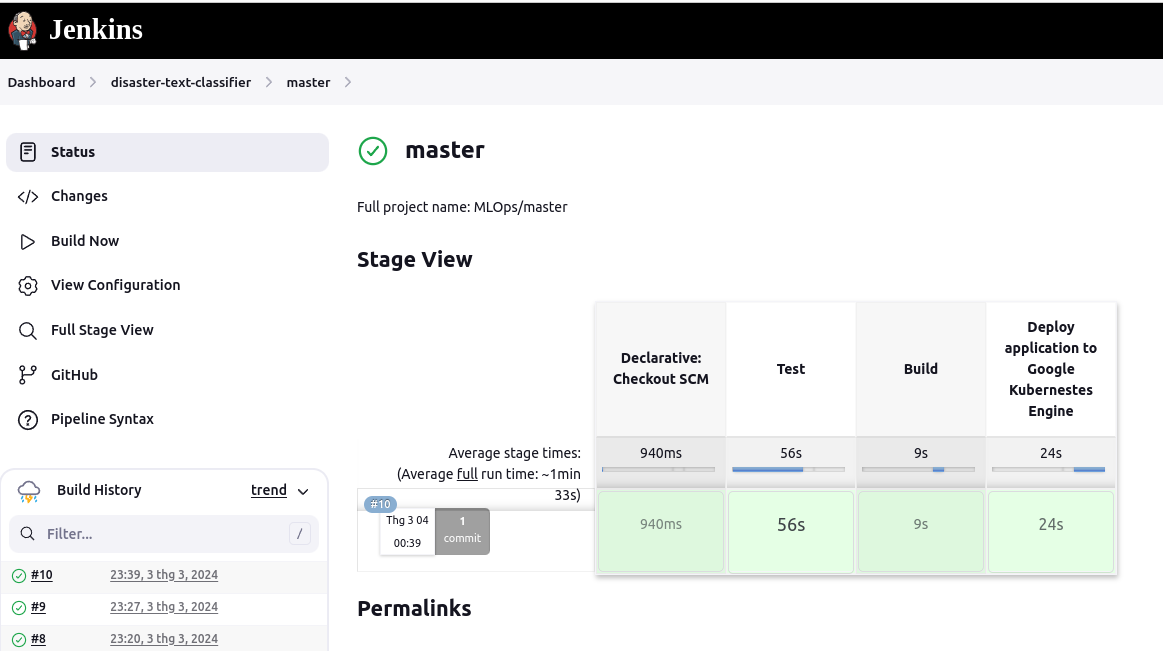The width and height of the screenshot is (1163, 651).
Task: Select the Build stage header
Action: [x=920, y=369]
